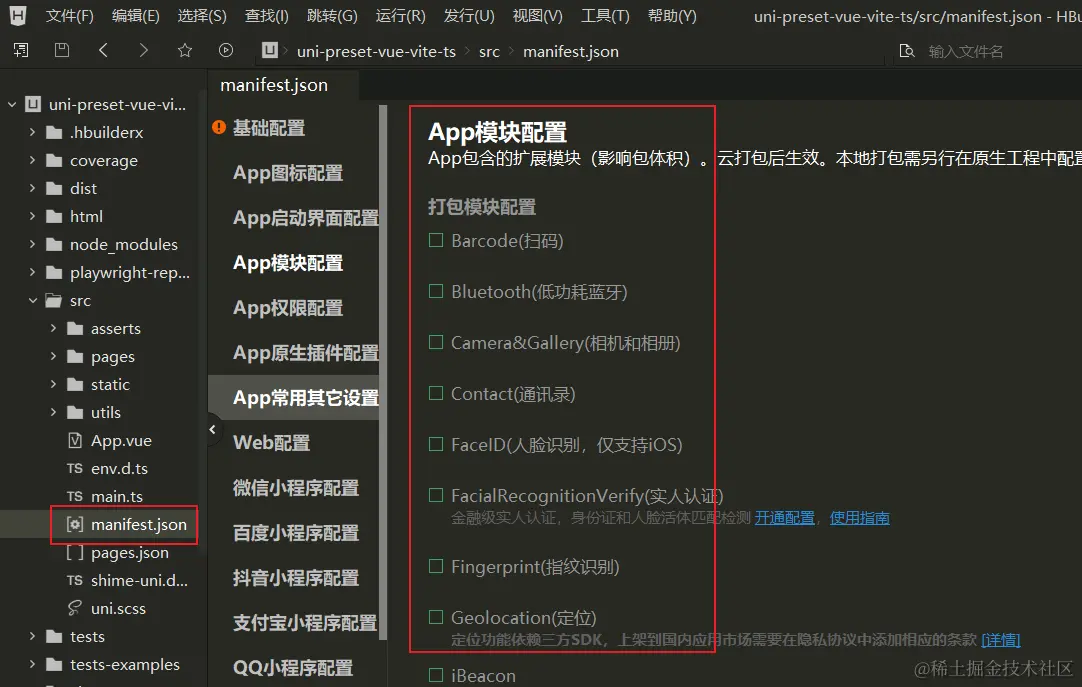Click the .hbuilderx folder icon
Image resolution: width=1082 pixels, height=687 pixels.
[x=54, y=132]
